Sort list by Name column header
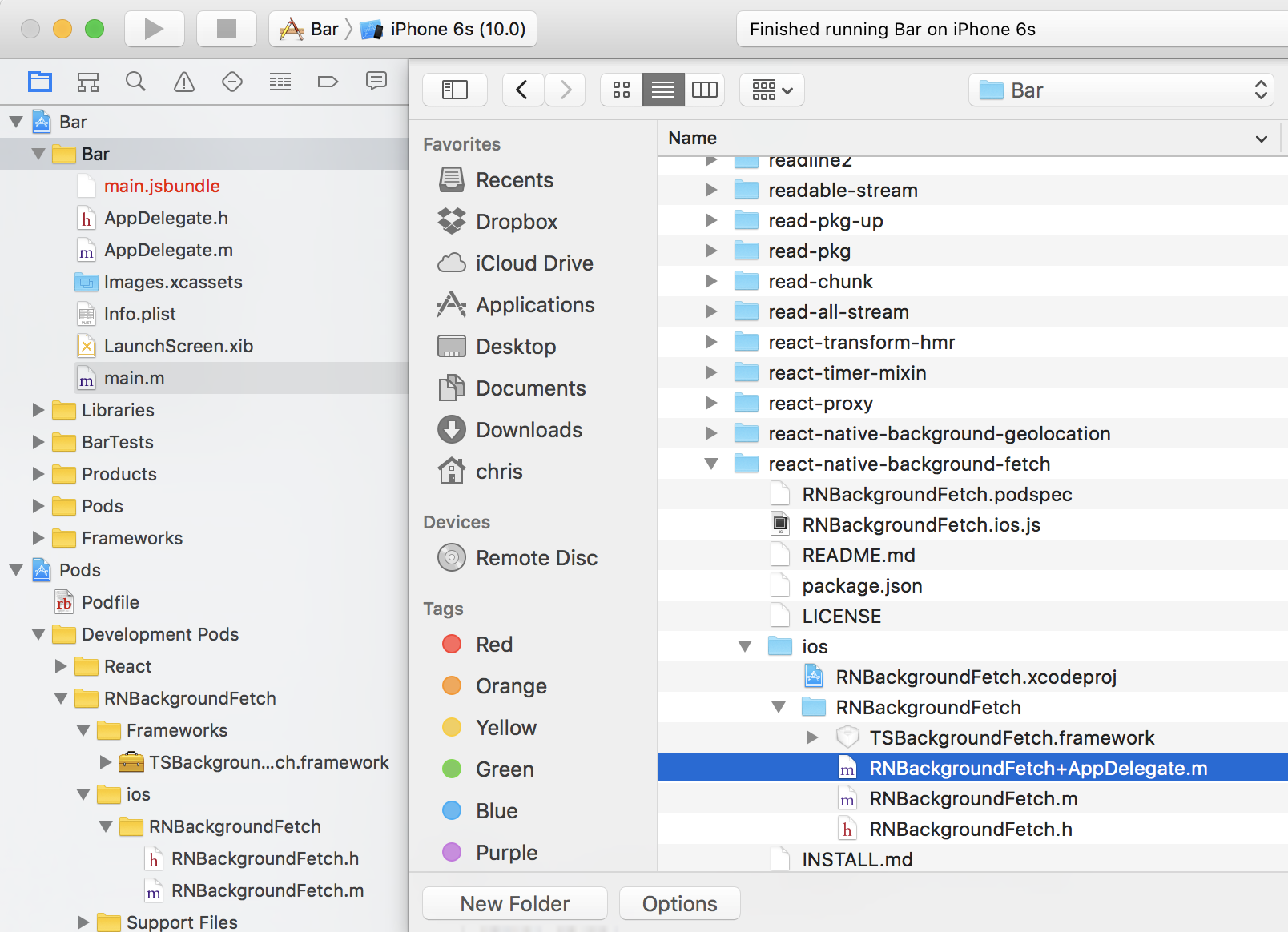The image size is (1288, 932). click(969, 138)
